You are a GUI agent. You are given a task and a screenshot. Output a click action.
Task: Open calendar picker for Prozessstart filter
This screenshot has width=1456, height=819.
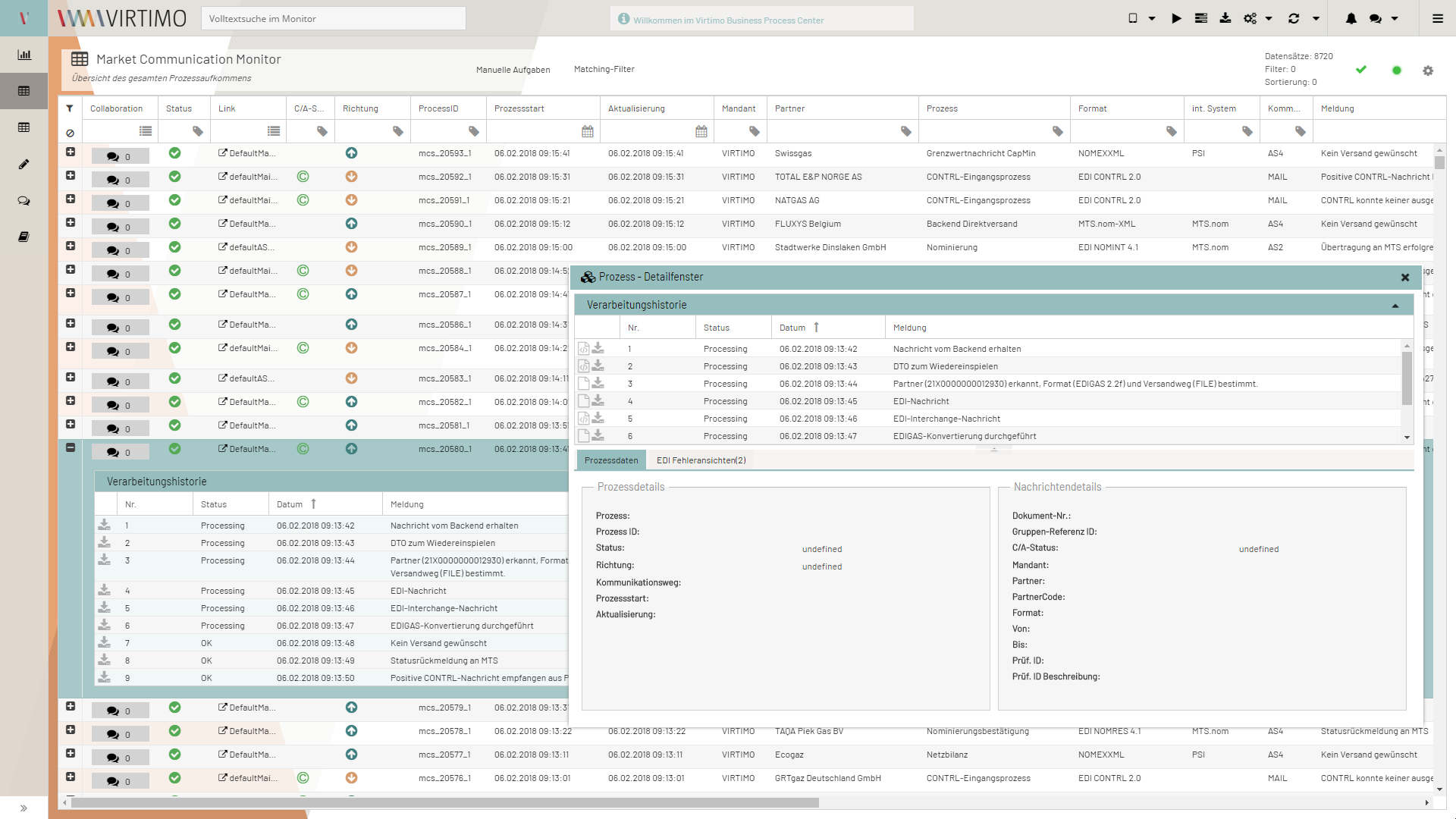pos(588,132)
